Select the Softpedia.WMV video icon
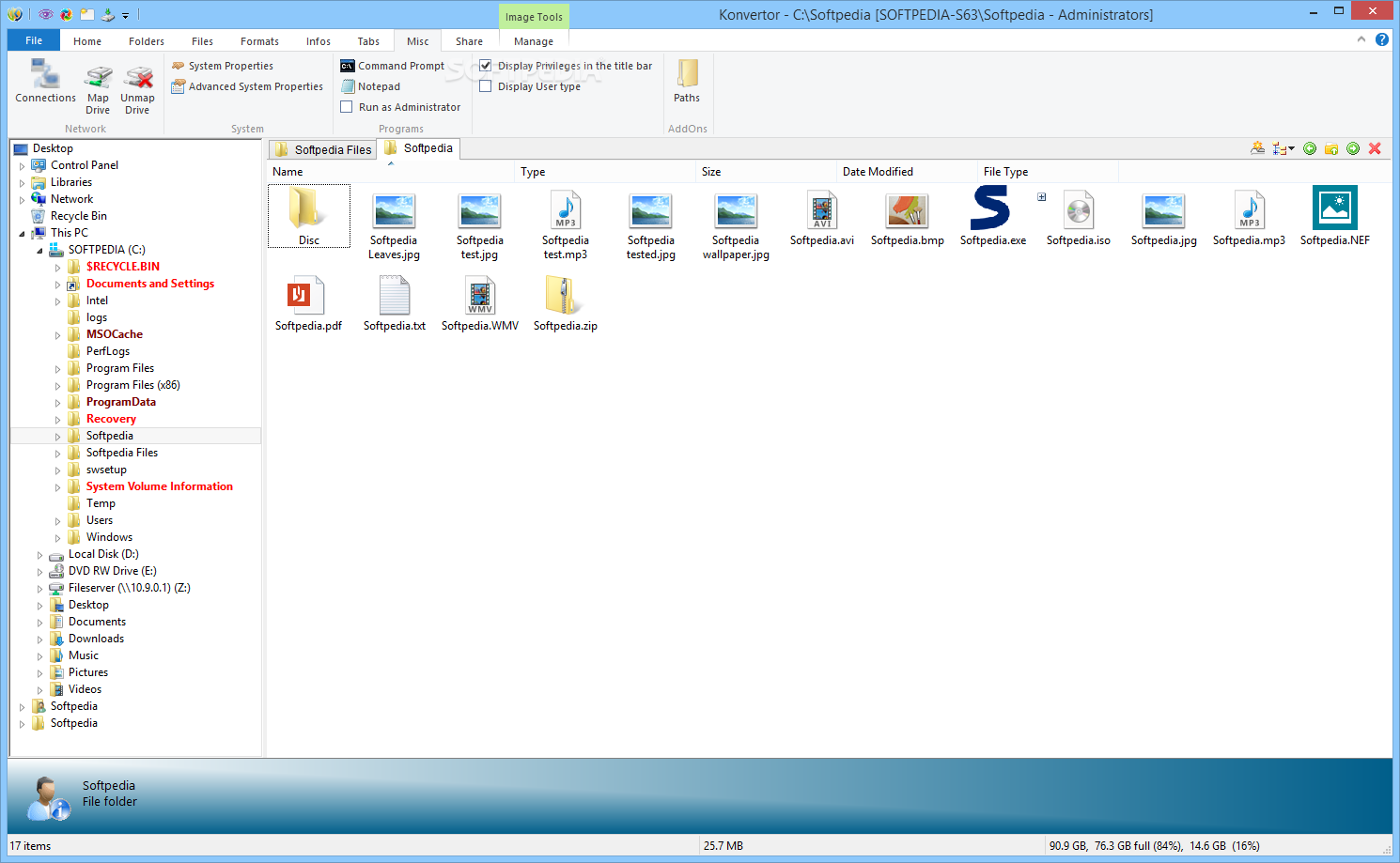 (480, 295)
